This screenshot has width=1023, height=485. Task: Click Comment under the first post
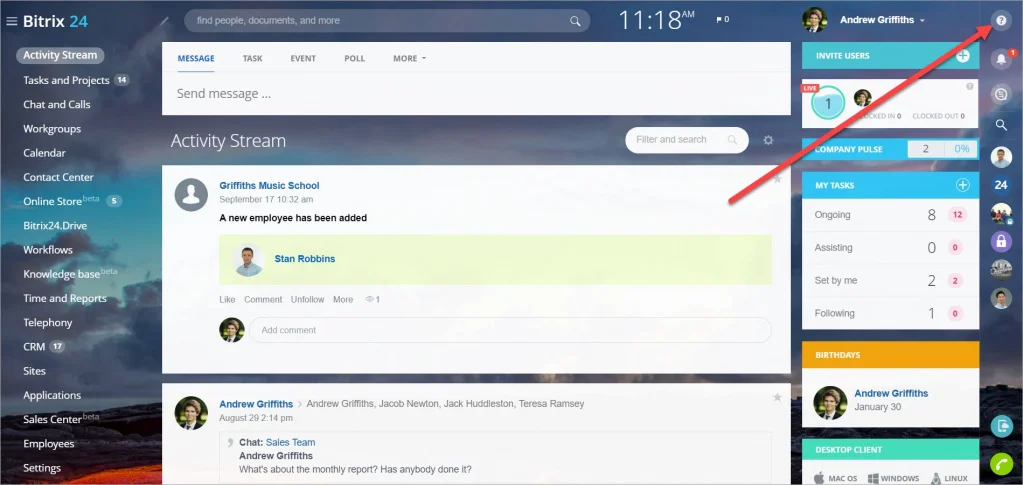pos(263,300)
